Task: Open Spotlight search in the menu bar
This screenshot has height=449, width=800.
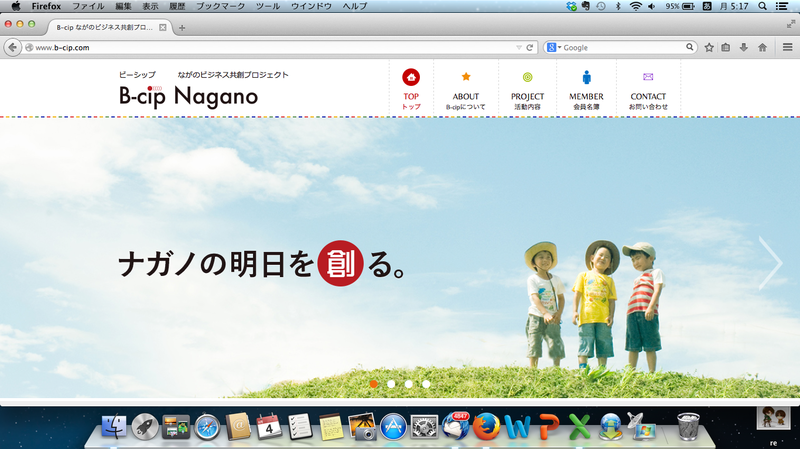Action: 762,6
